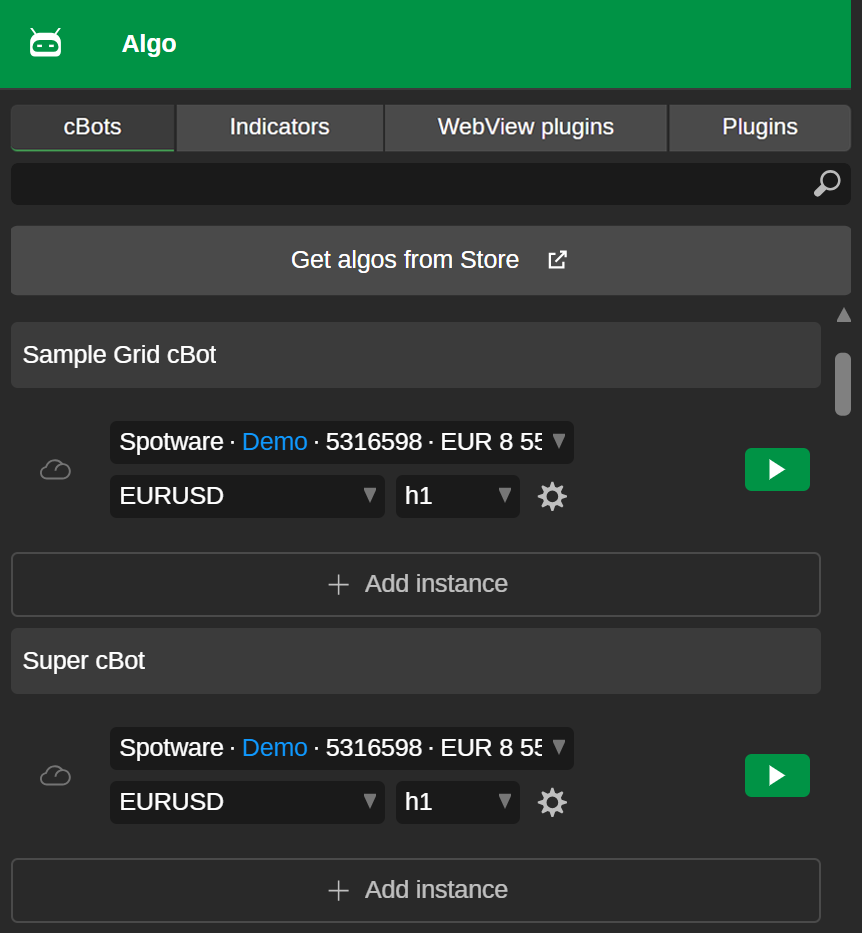Screen dimensions: 862x933
Task: Go to the Plugins tab
Action: 759,128
